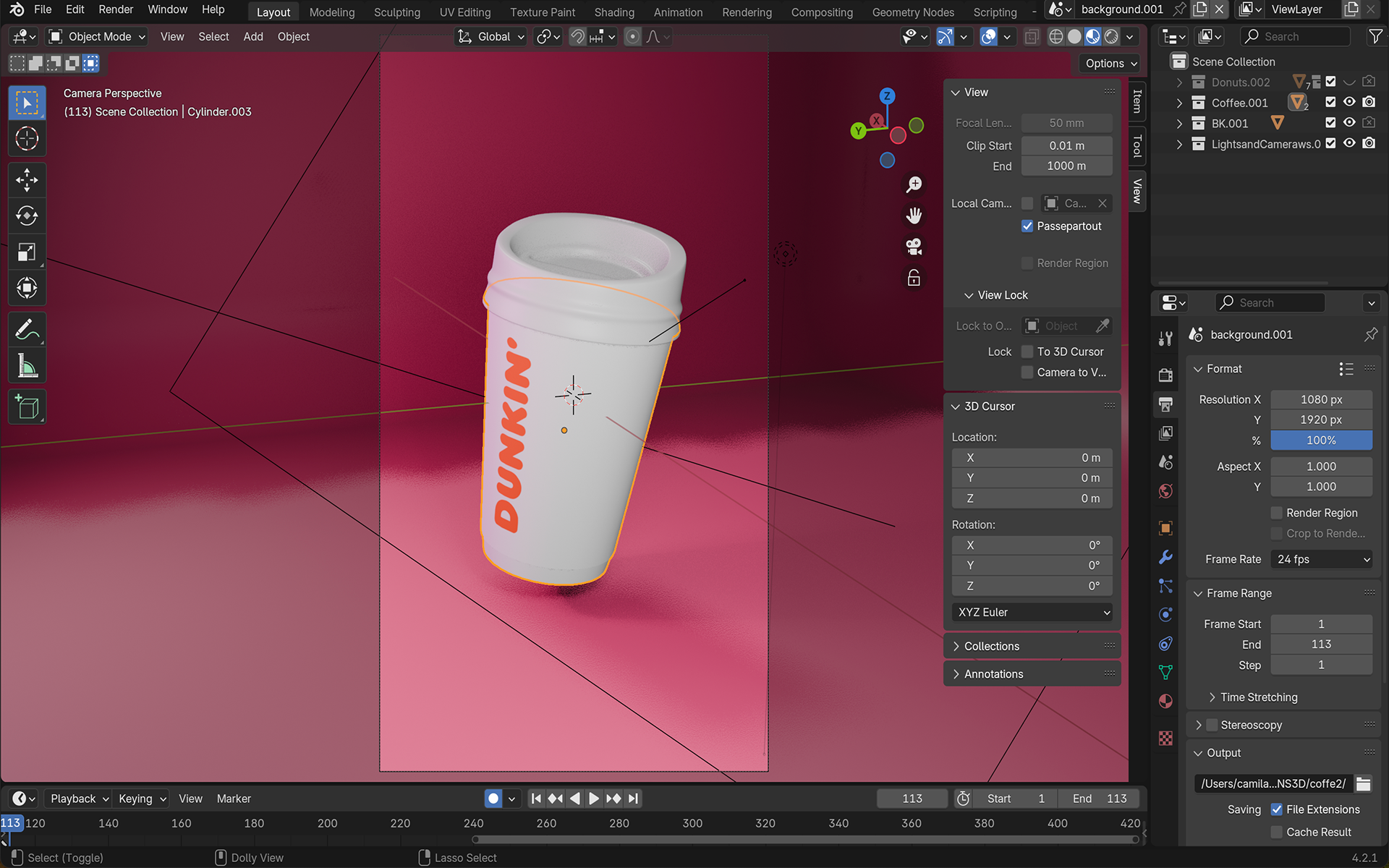Open the Texture properties checker icon
This screenshot has width=1389, height=868.
1165,738
